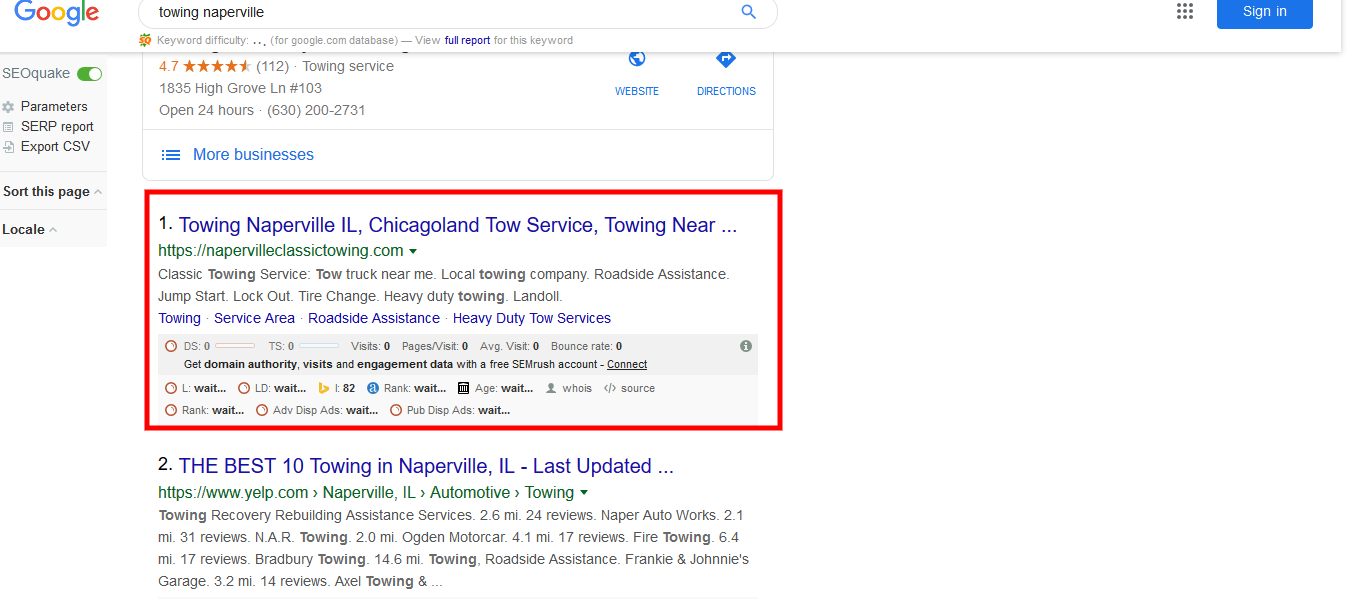The width and height of the screenshot is (1350, 599).
Task: Open dropdown arrow next to the yelp.com URL
Action: coord(584,493)
